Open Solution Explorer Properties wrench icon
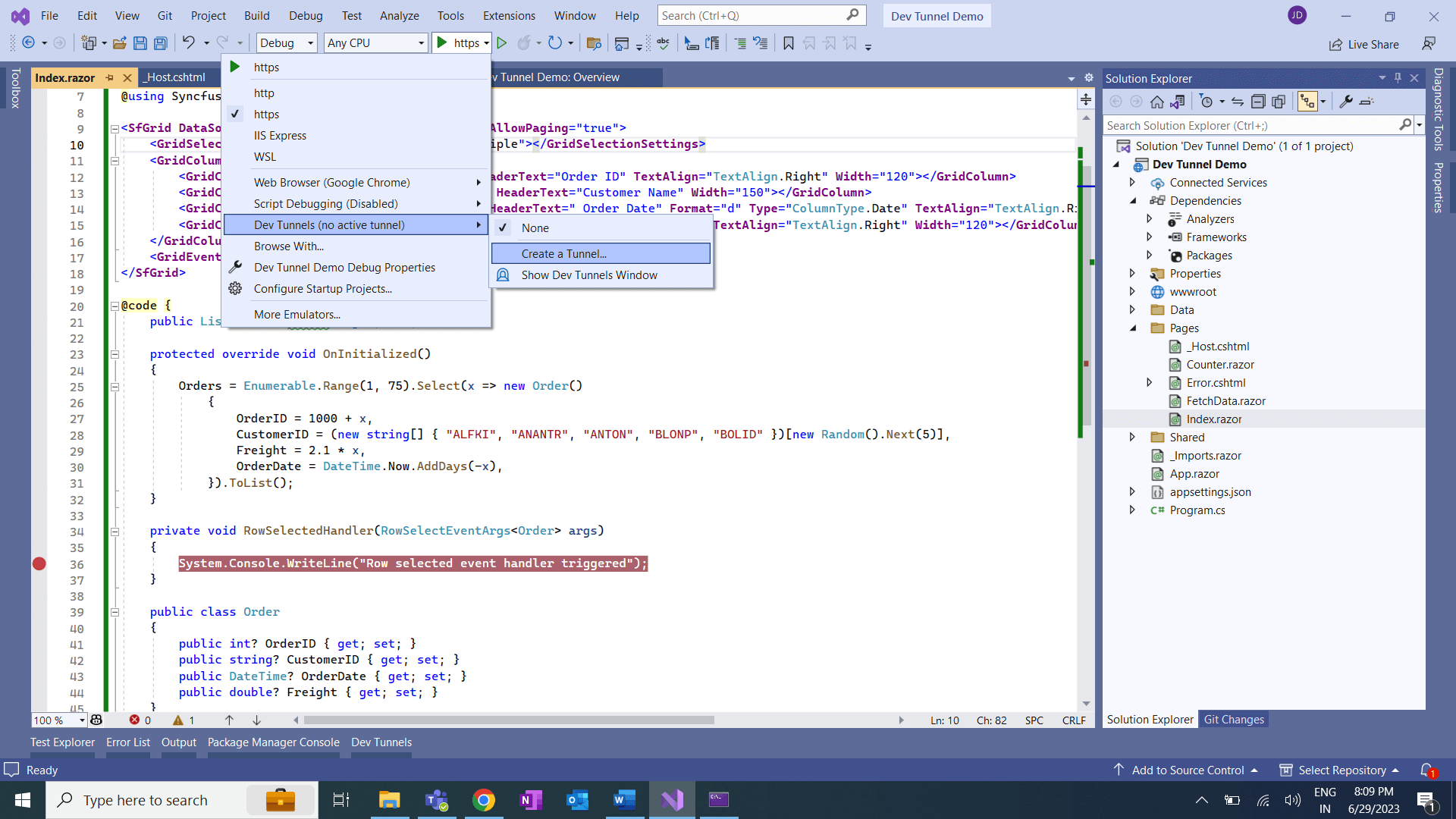The width and height of the screenshot is (1456, 819). (x=1346, y=102)
